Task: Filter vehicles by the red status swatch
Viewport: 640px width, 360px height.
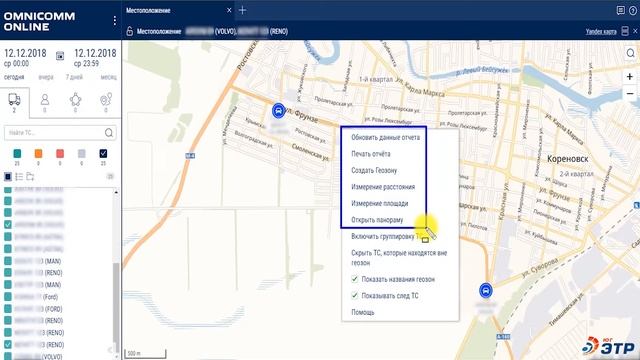Action: 60,153
